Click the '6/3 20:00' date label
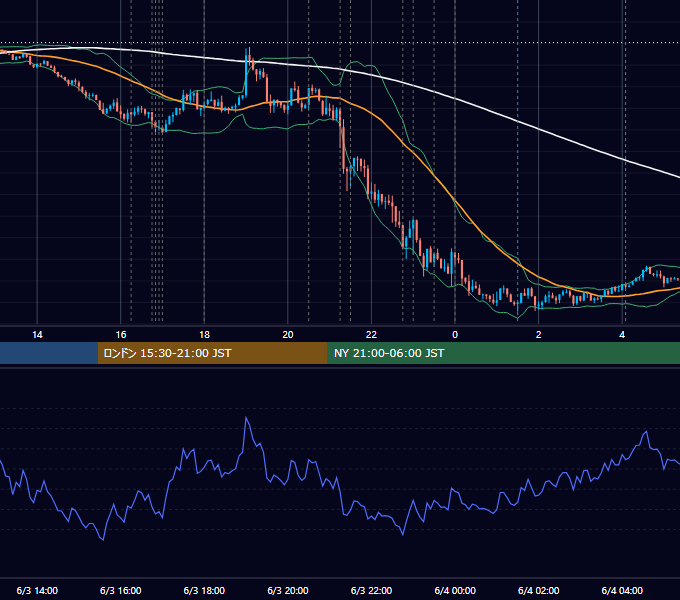 (288, 590)
